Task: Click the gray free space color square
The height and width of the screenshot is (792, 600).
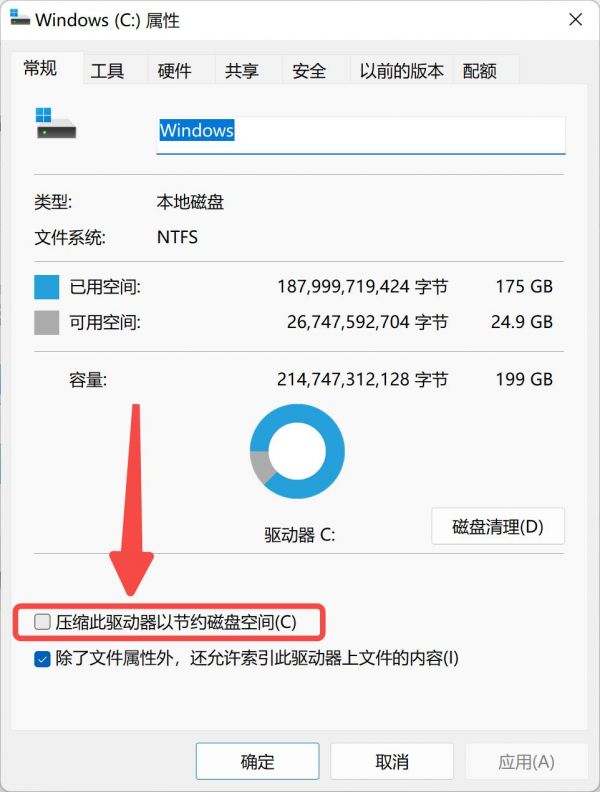Action: [x=46, y=322]
